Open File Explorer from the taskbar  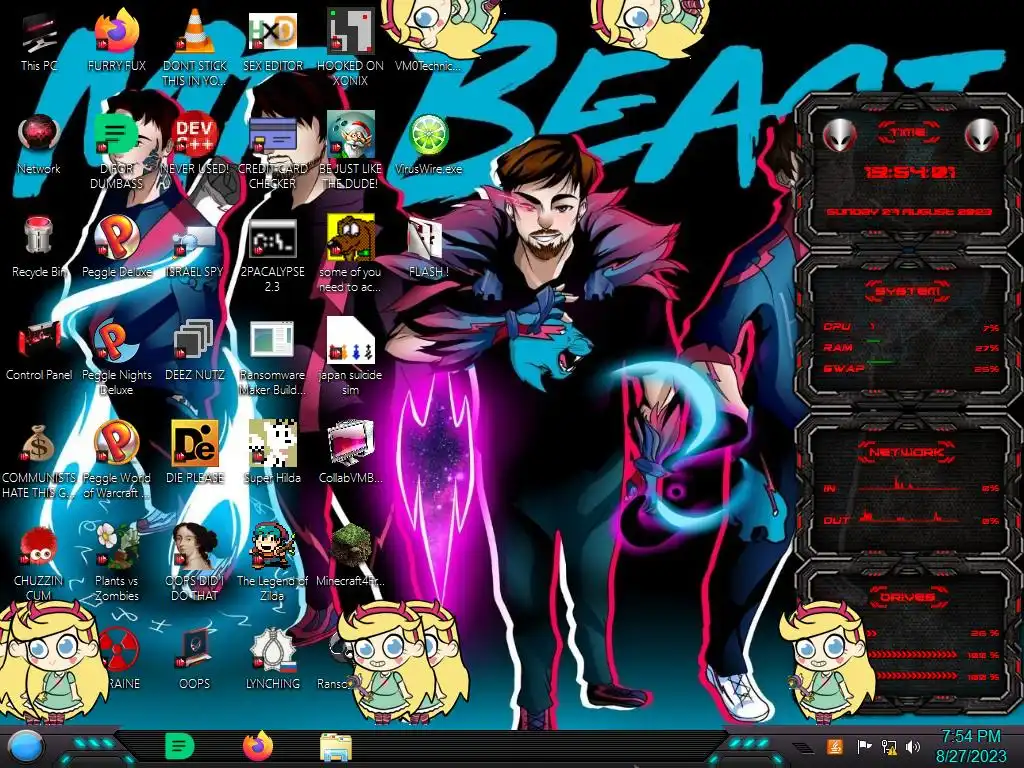click(x=336, y=747)
